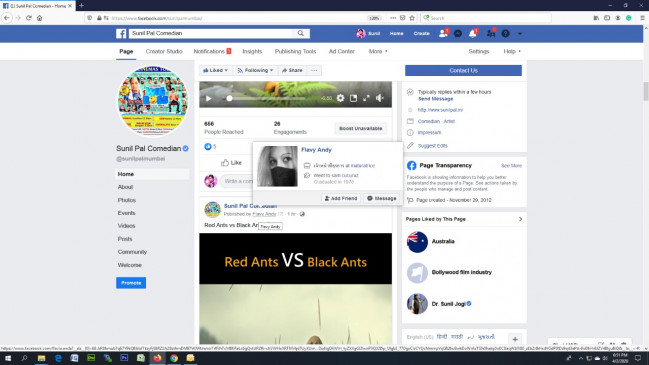
Task: Click browser reload icon
Action: [x=29, y=18]
